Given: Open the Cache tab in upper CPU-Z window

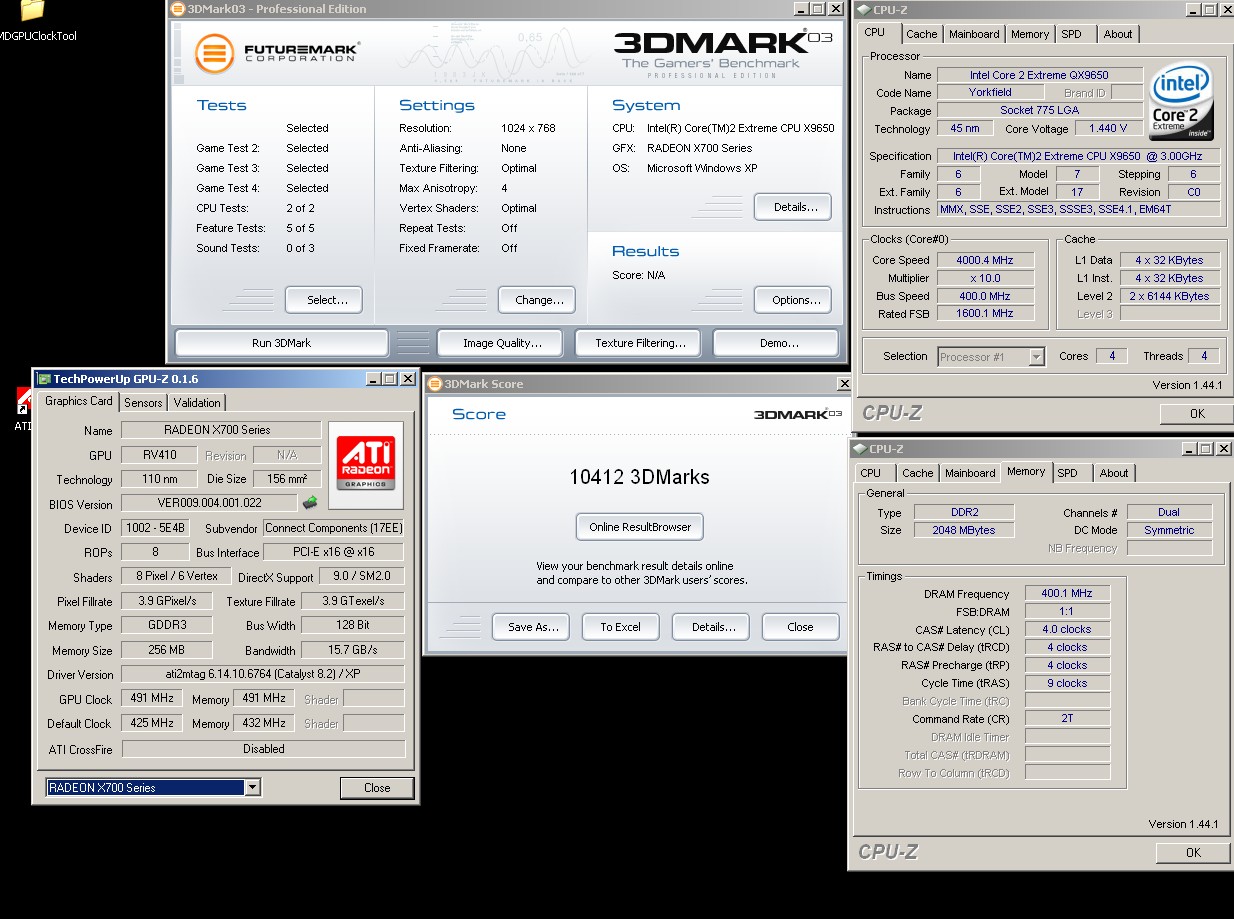Looking at the screenshot, I should pyautogui.click(x=922, y=34).
